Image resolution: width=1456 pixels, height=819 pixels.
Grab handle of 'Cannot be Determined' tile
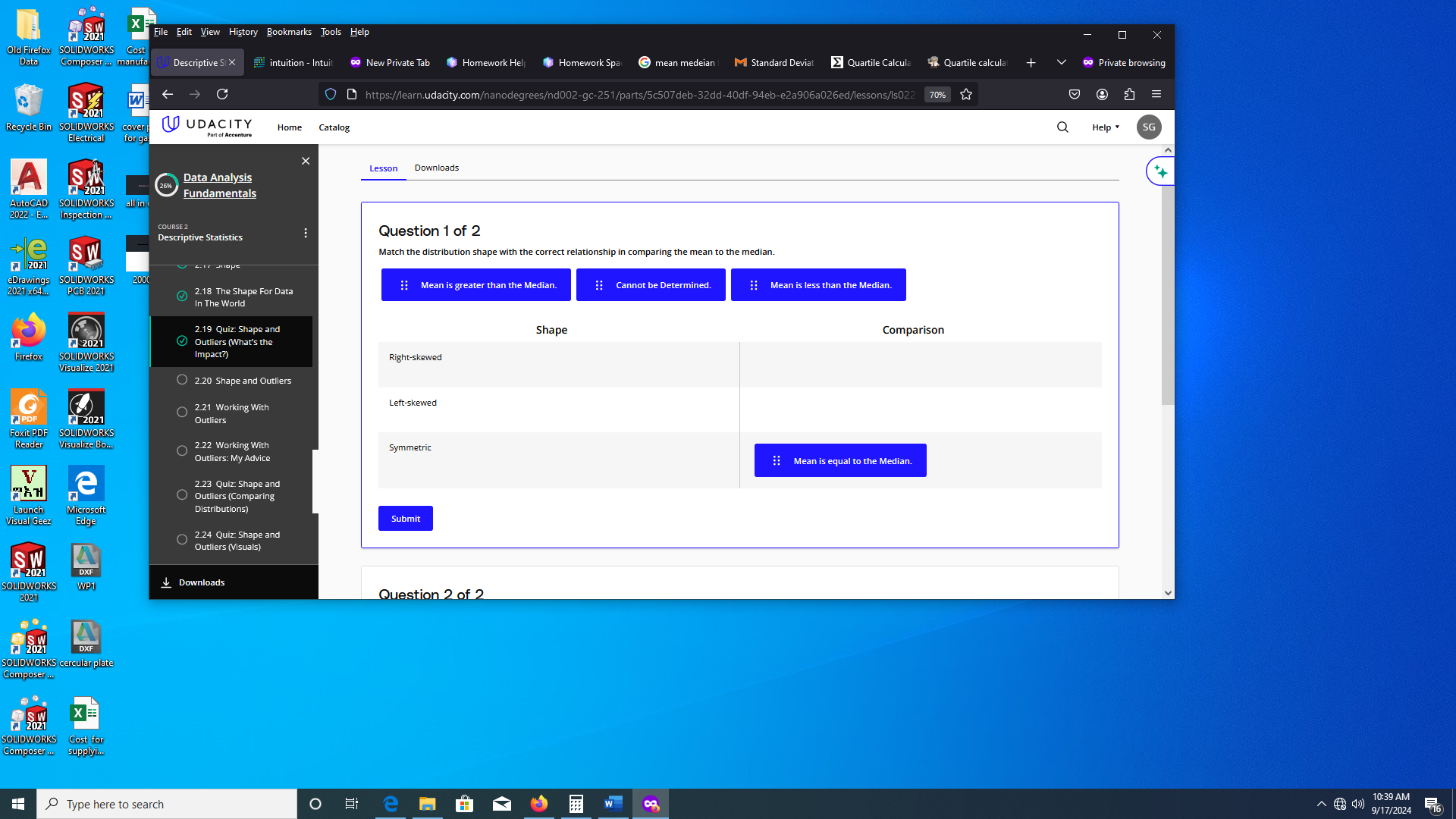[599, 285]
